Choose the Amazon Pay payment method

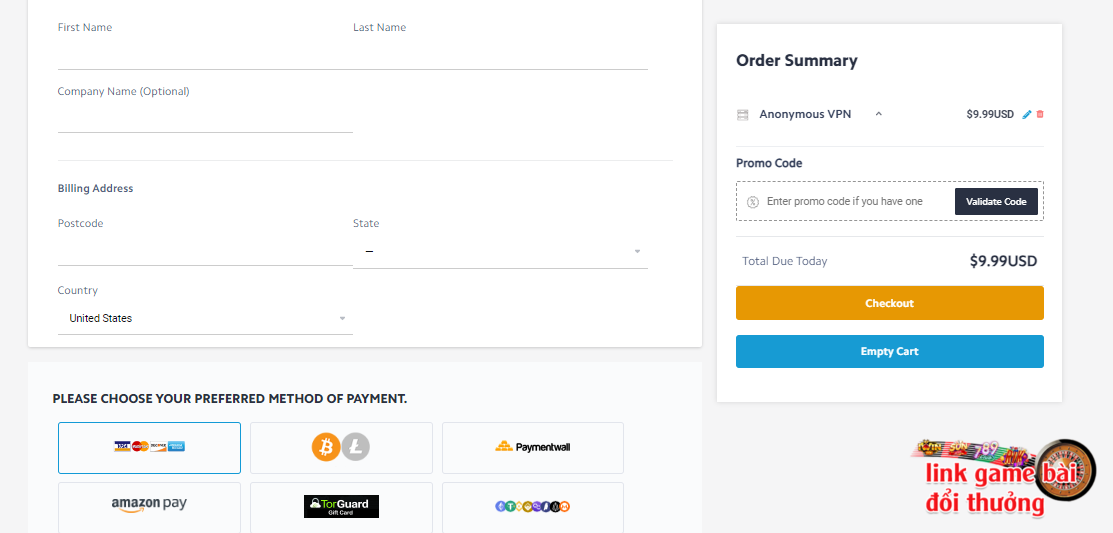pyautogui.click(x=149, y=507)
